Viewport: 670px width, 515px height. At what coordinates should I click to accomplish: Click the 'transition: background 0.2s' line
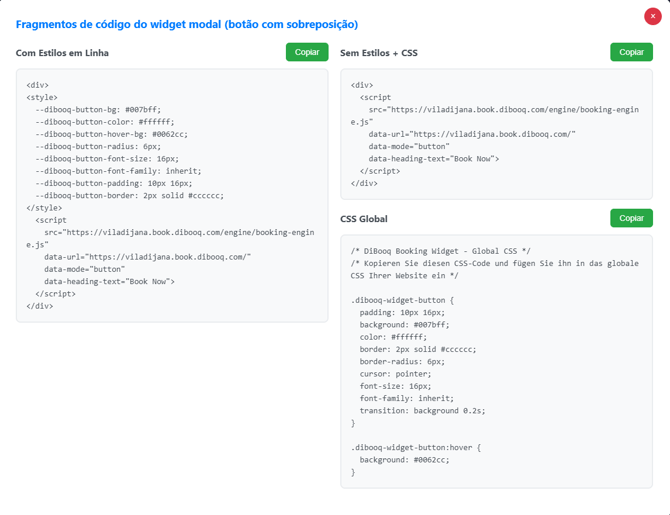422,411
